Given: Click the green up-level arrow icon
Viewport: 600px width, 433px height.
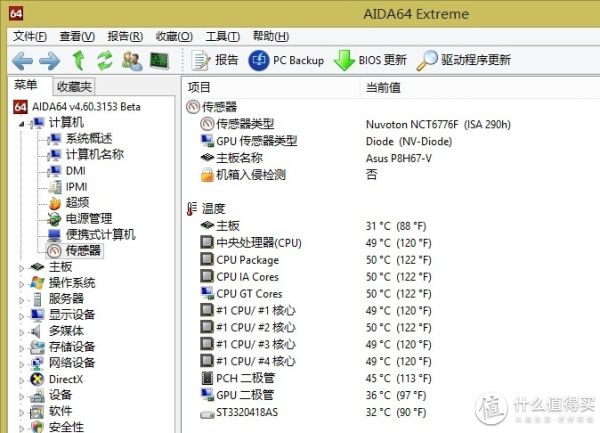Looking at the screenshot, I should point(78,60).
